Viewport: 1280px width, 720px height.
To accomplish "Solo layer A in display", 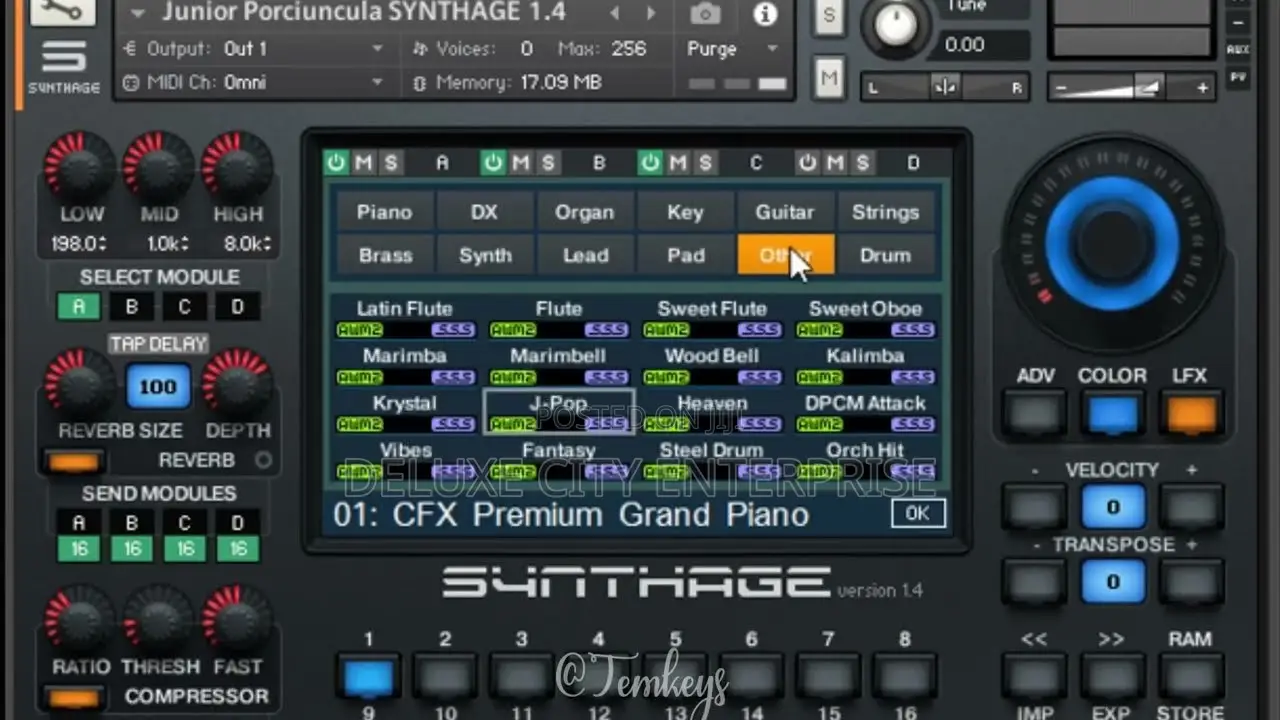I will 390,162.
